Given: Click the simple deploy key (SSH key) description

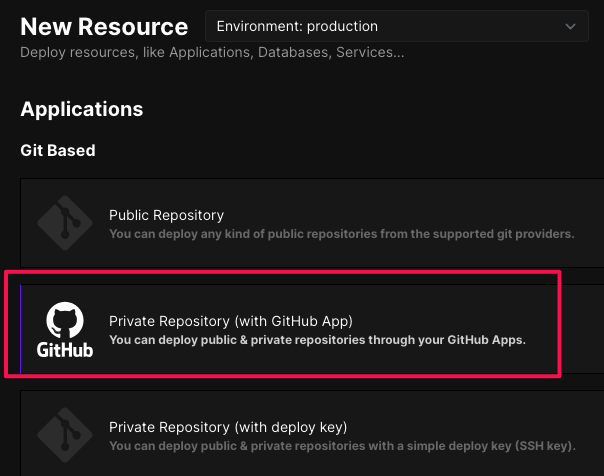Looking at the screenshot, I should point(342,446).
